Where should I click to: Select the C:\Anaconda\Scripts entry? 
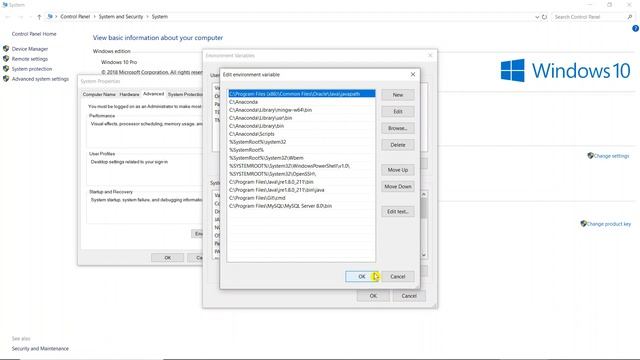pyautogui.click(x=302, y=134)
